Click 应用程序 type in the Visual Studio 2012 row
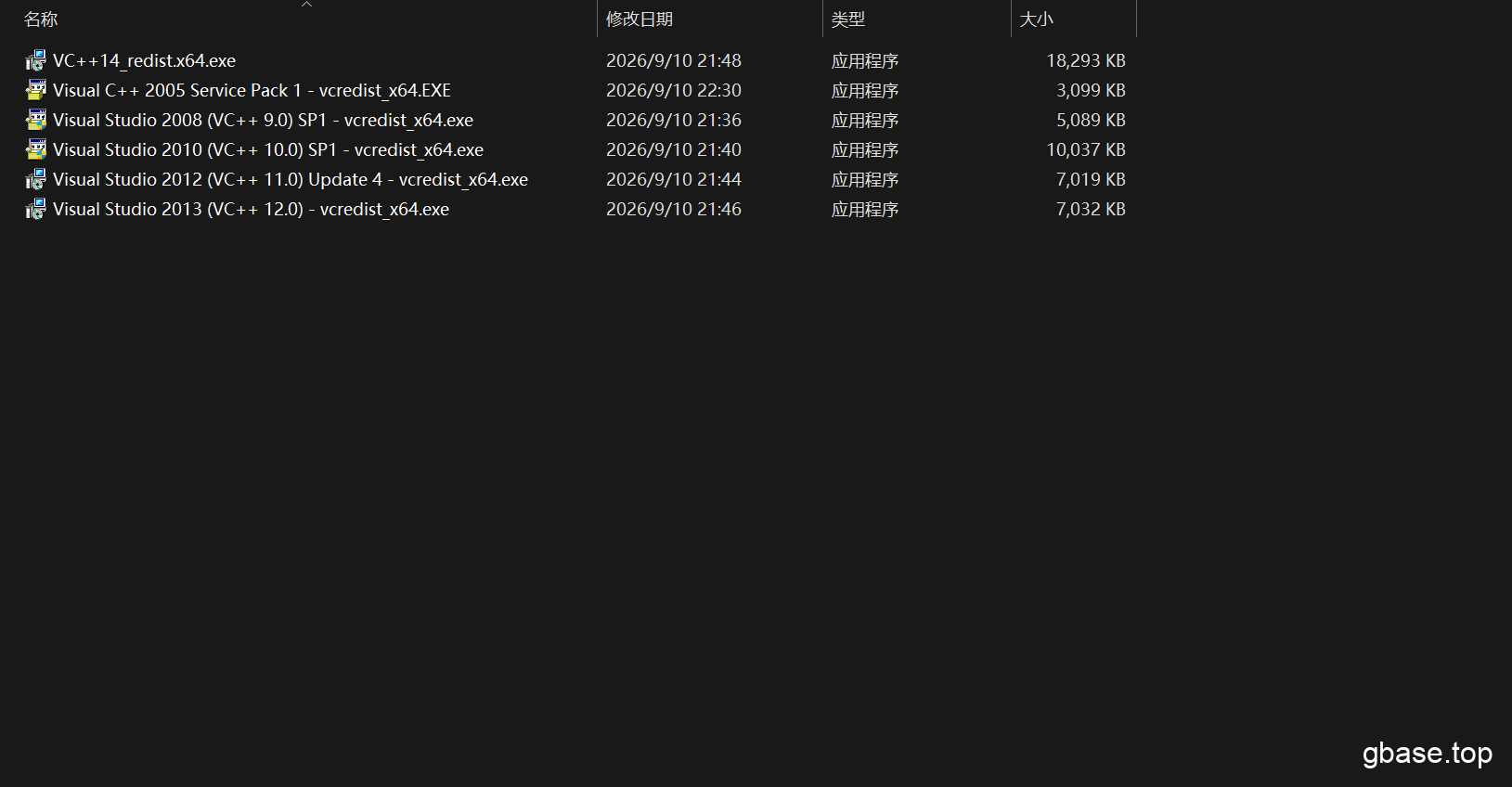This screenshot has width=1512, height=787. tap(865, 179)
